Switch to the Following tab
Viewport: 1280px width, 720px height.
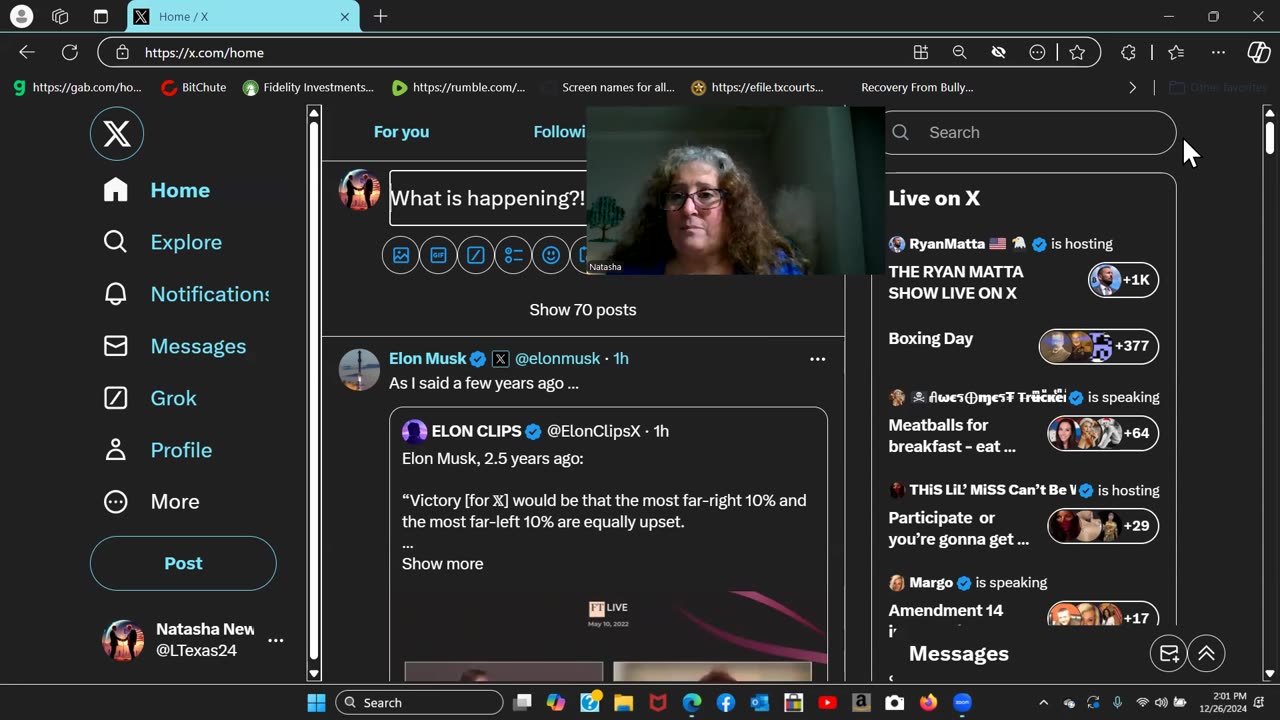pos(560,132)
